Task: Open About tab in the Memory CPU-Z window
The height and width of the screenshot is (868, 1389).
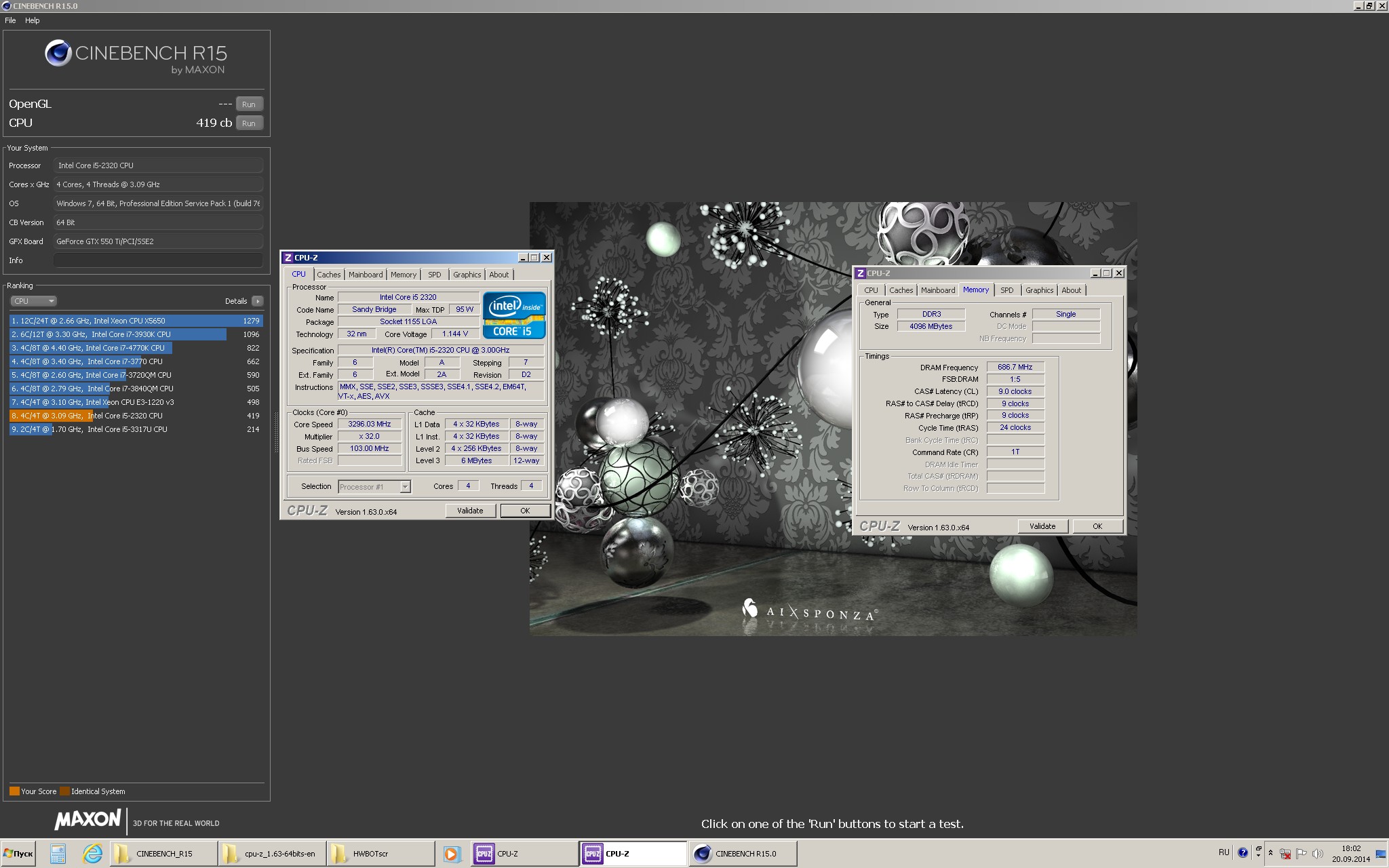Action: click(1072, 290)
